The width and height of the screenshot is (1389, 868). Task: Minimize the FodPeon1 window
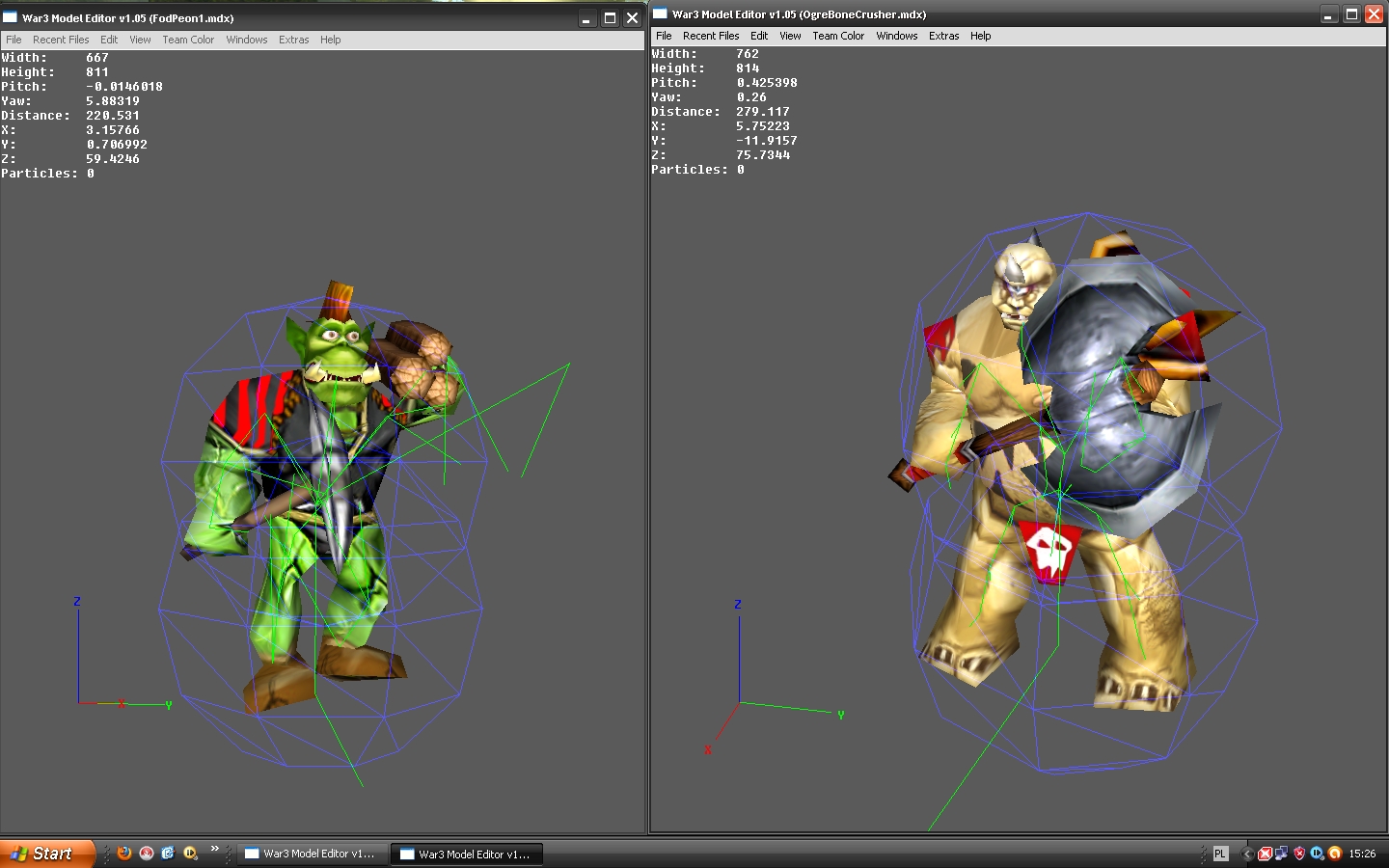[x=586, y=18]
